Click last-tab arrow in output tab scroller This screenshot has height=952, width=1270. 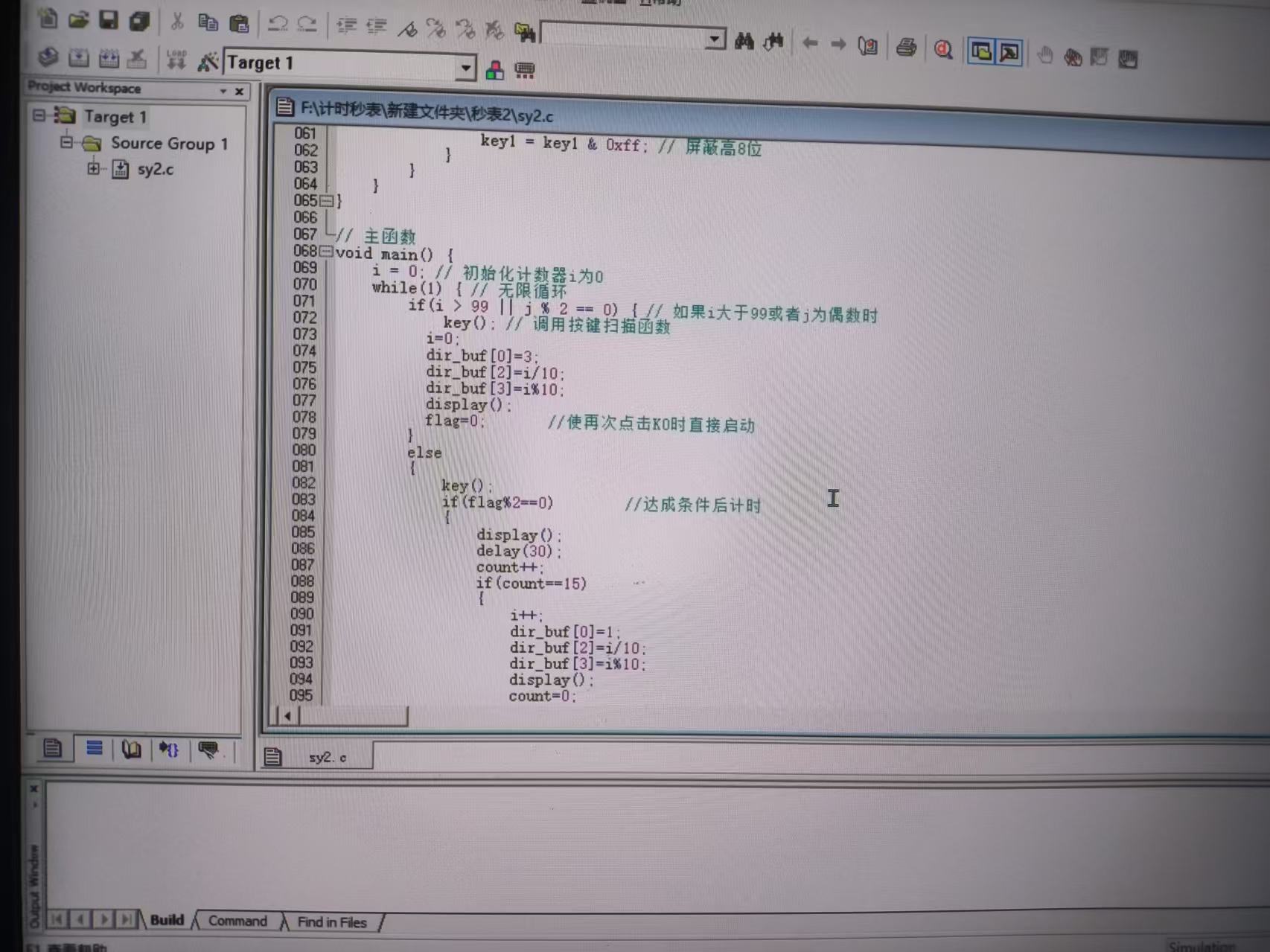tap(127, 919)
